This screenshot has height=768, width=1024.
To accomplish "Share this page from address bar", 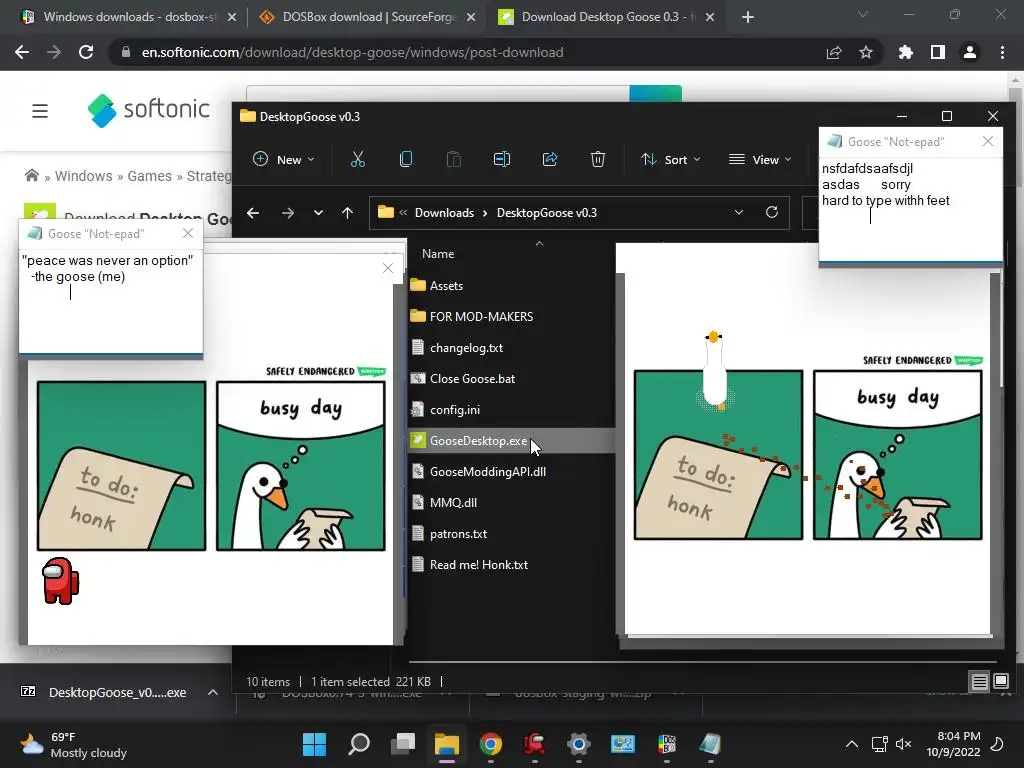I will pos(834,52).
